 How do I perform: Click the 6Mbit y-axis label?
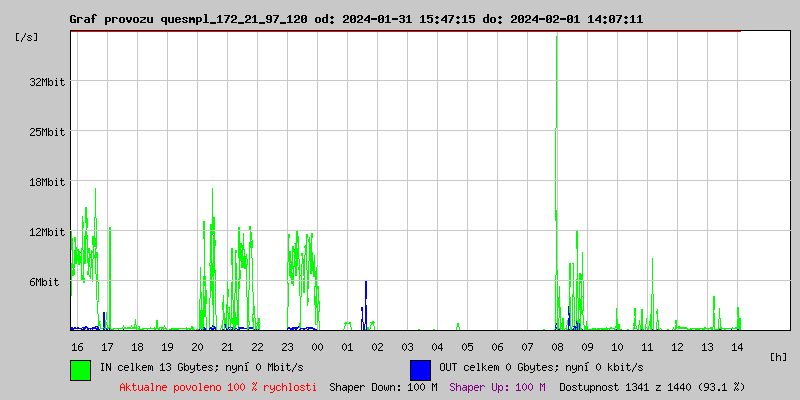(x=44, y=282)
